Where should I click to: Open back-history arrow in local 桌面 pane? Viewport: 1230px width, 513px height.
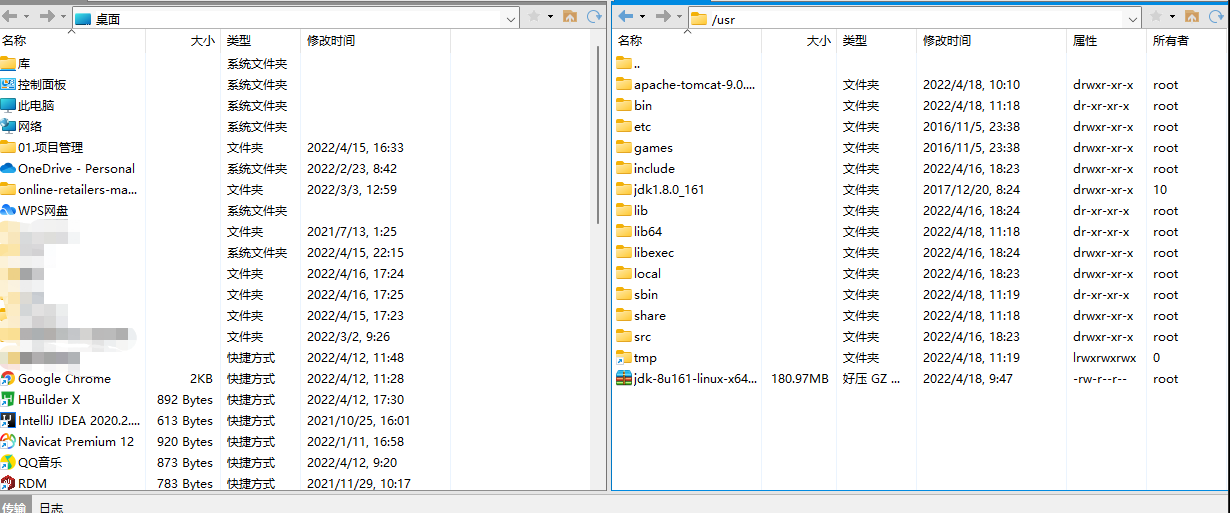tap(27, 17)
